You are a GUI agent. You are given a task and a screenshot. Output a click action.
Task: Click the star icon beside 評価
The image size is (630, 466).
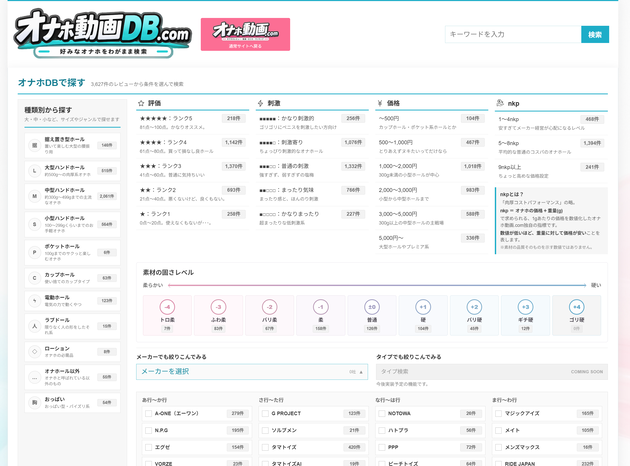pos(141,103)
